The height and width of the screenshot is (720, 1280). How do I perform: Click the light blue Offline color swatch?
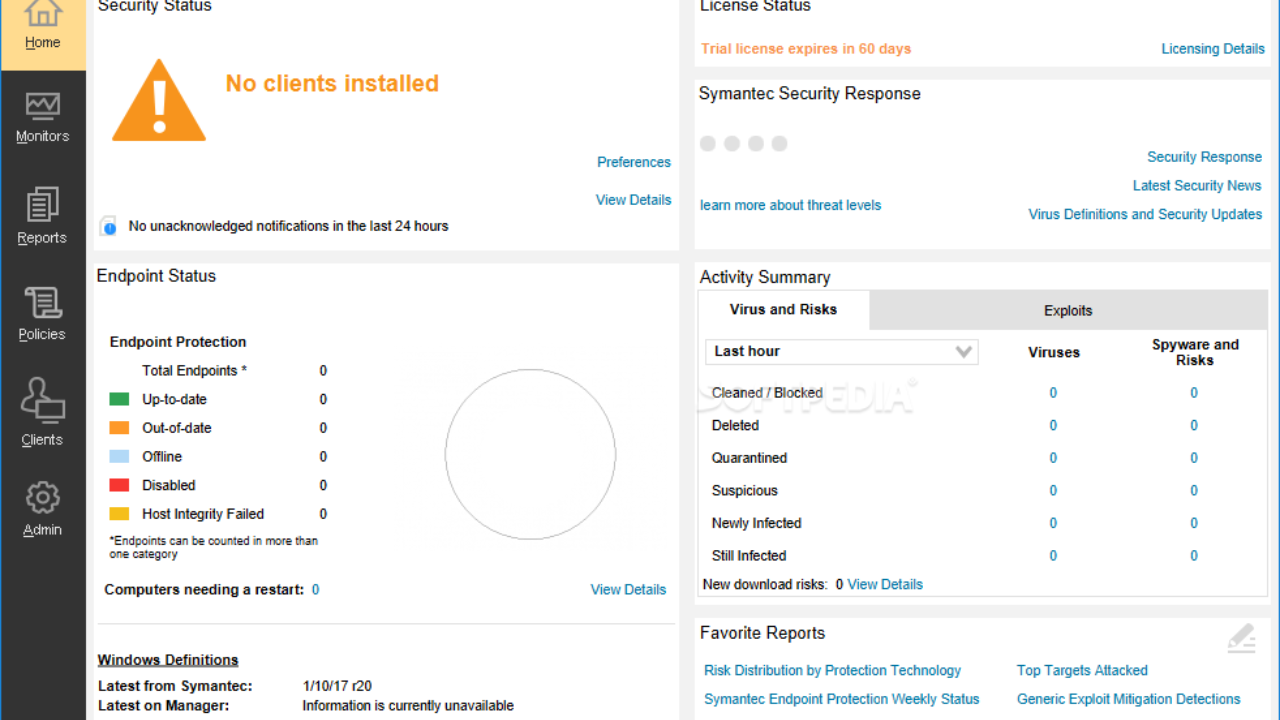tap(119, 457)
